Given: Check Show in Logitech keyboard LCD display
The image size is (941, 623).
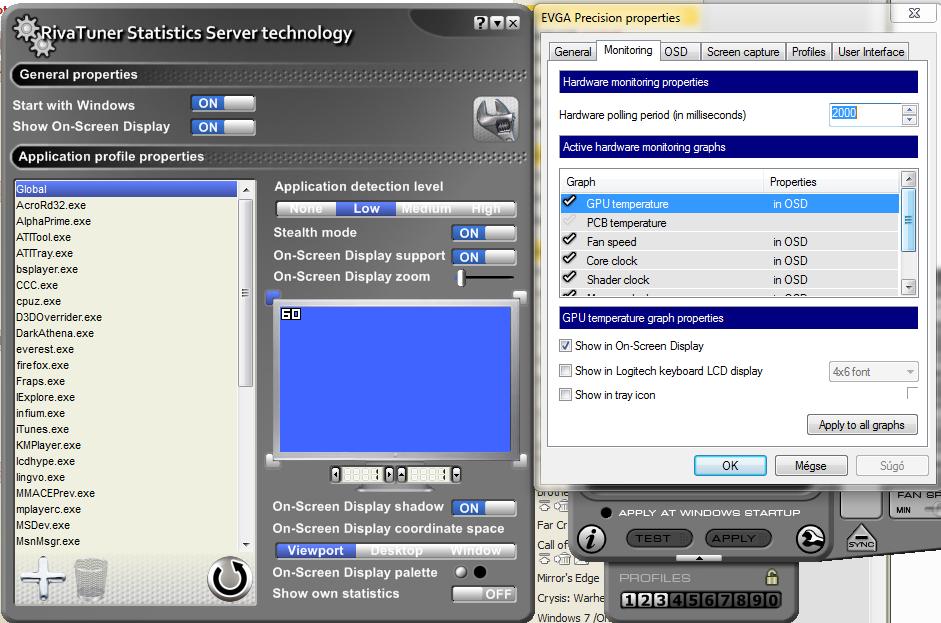Looking at the screenshot, I should (565, 371).
